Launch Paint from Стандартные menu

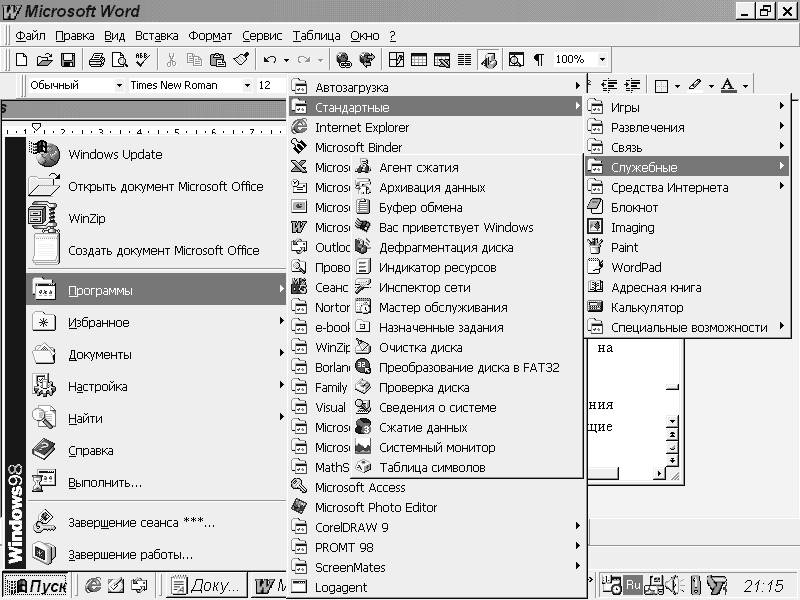click(687, 247)
